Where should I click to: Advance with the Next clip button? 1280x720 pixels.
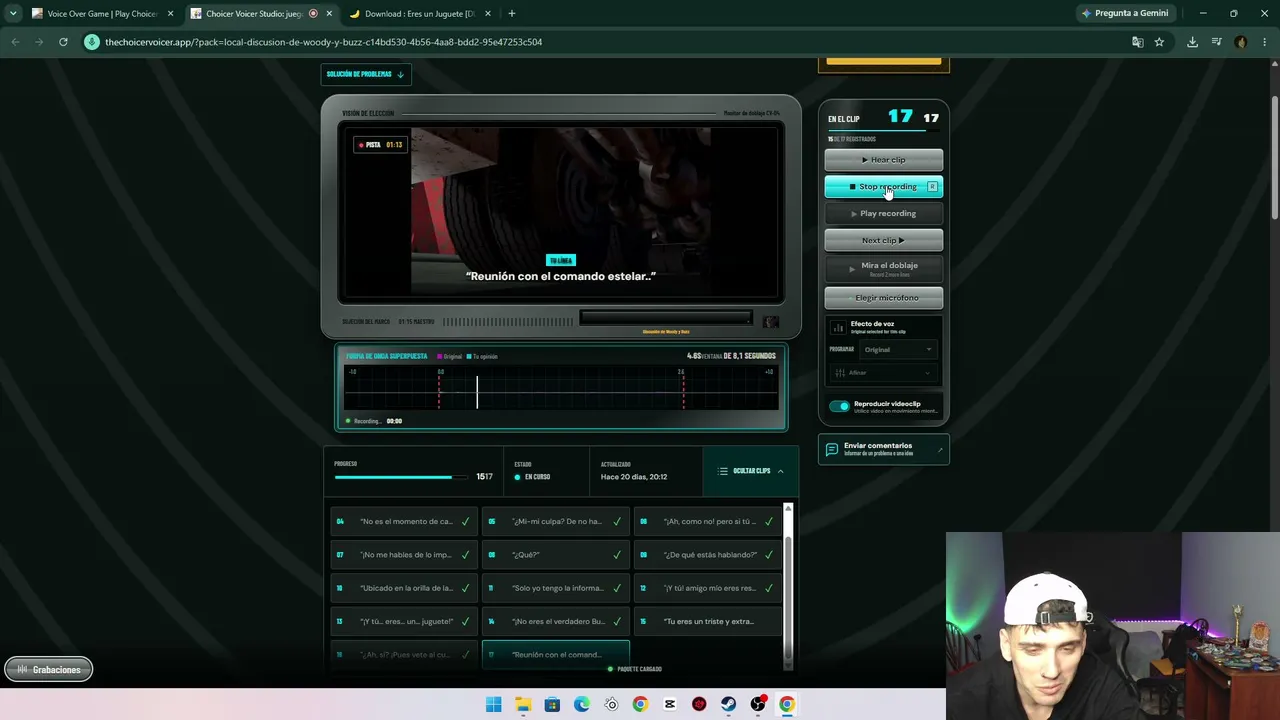point(883,240)
